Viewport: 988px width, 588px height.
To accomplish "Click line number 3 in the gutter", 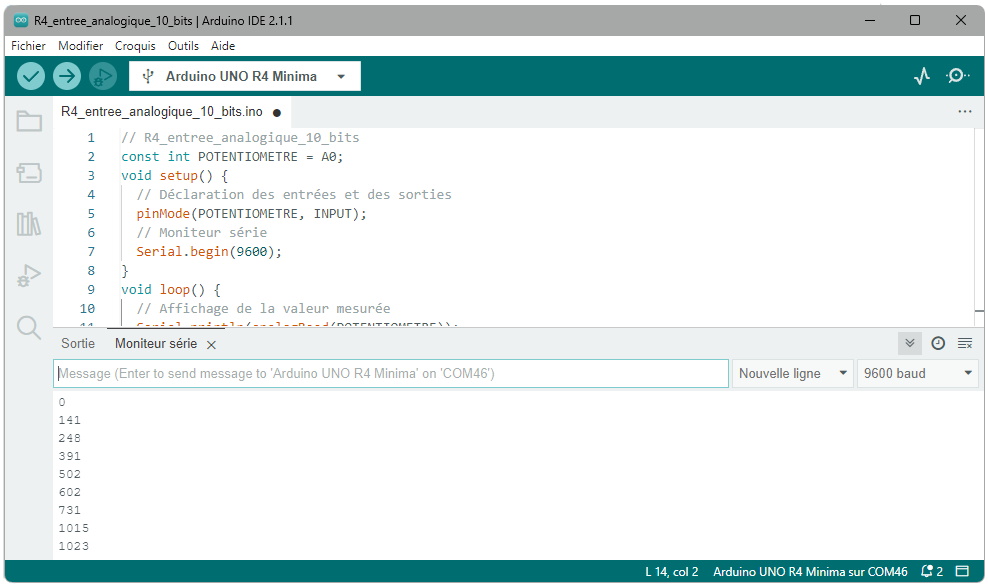I will point(91,176).
